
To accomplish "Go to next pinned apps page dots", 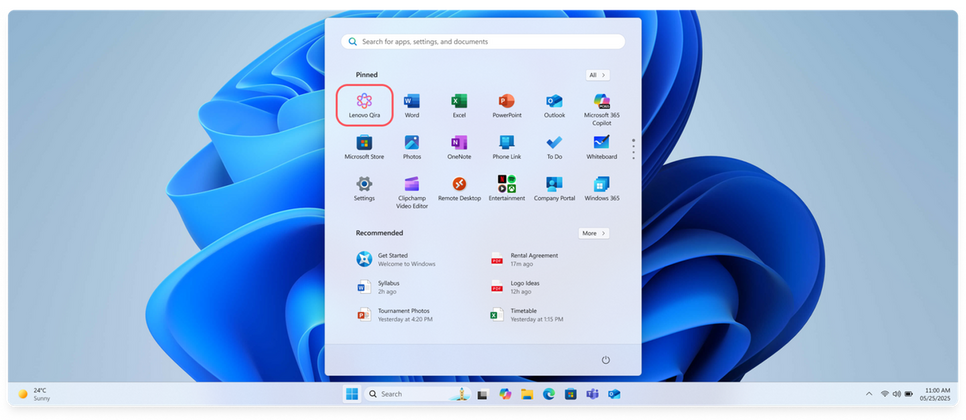I will tap(633, 148).
